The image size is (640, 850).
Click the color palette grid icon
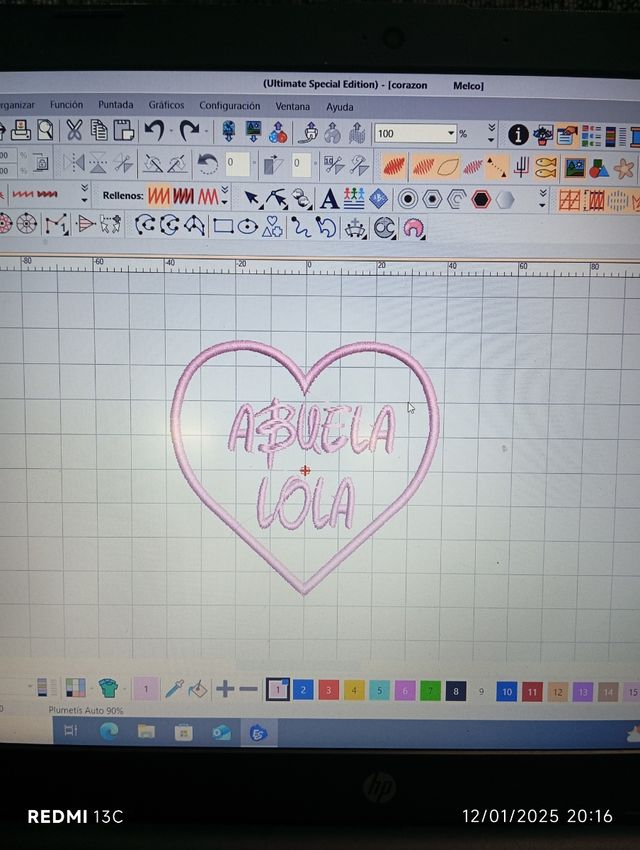[76, 687]
